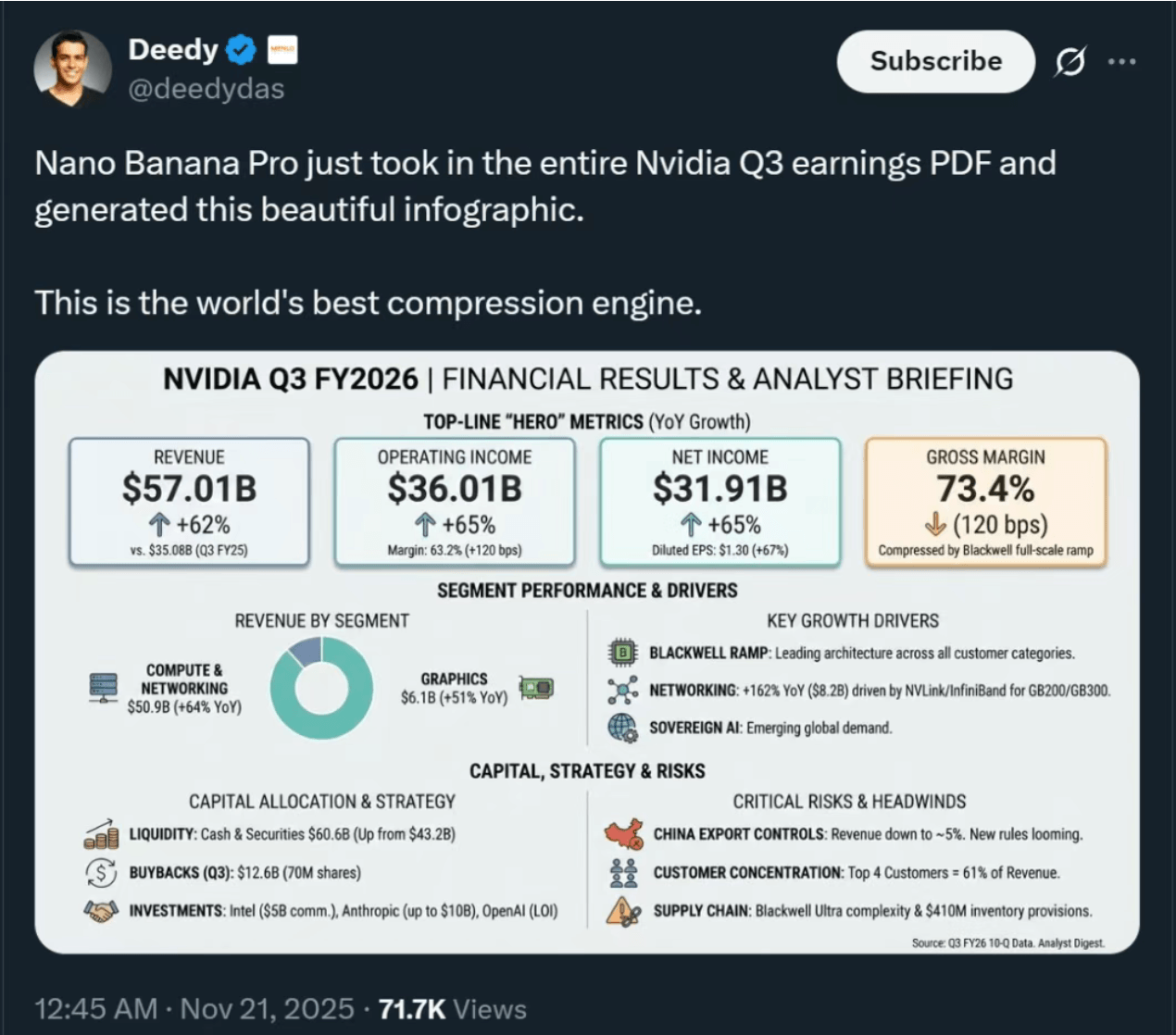Click the Grok slash-circle icon

click(1070, 62)
